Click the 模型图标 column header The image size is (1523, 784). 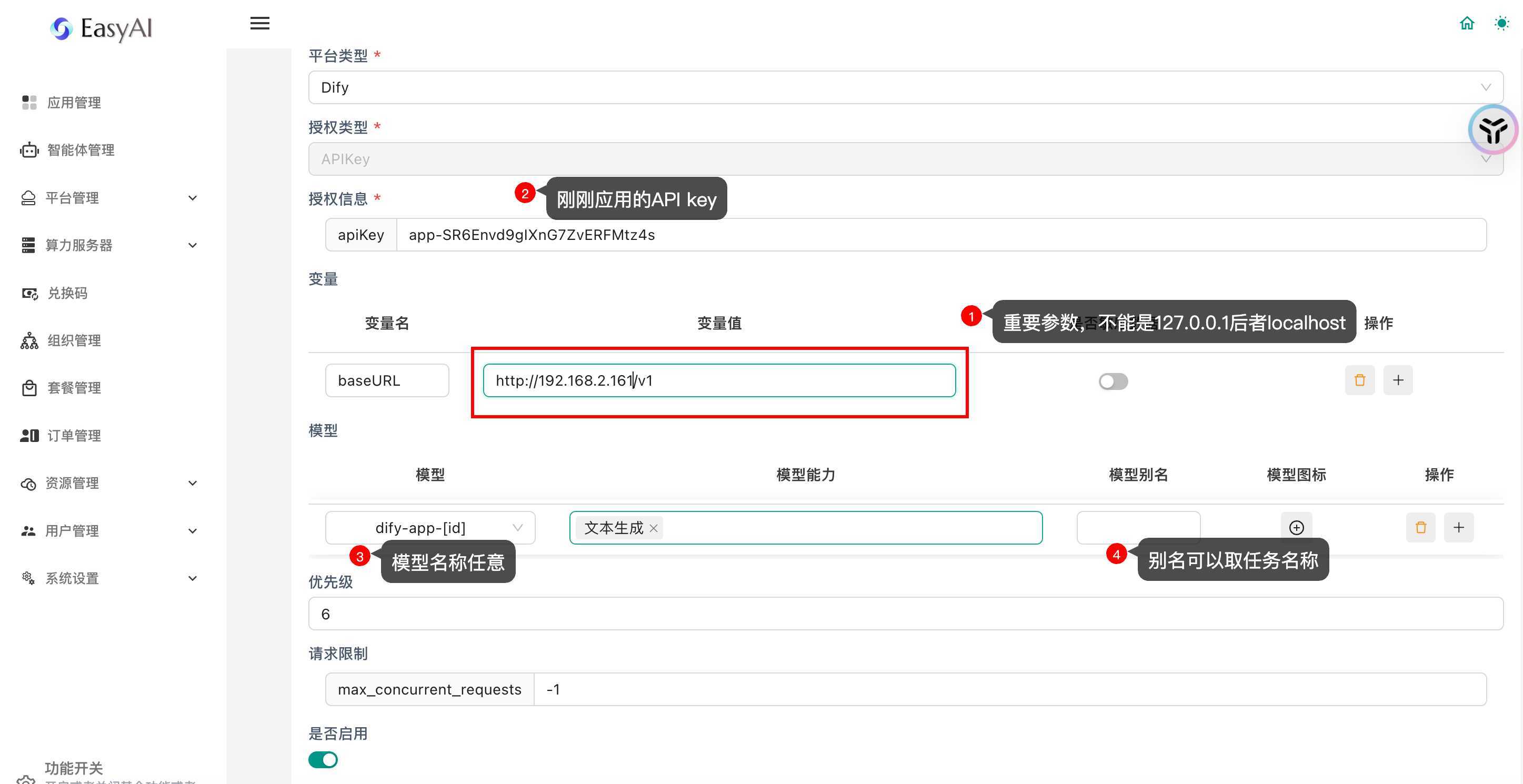(x=1296, y=475)
